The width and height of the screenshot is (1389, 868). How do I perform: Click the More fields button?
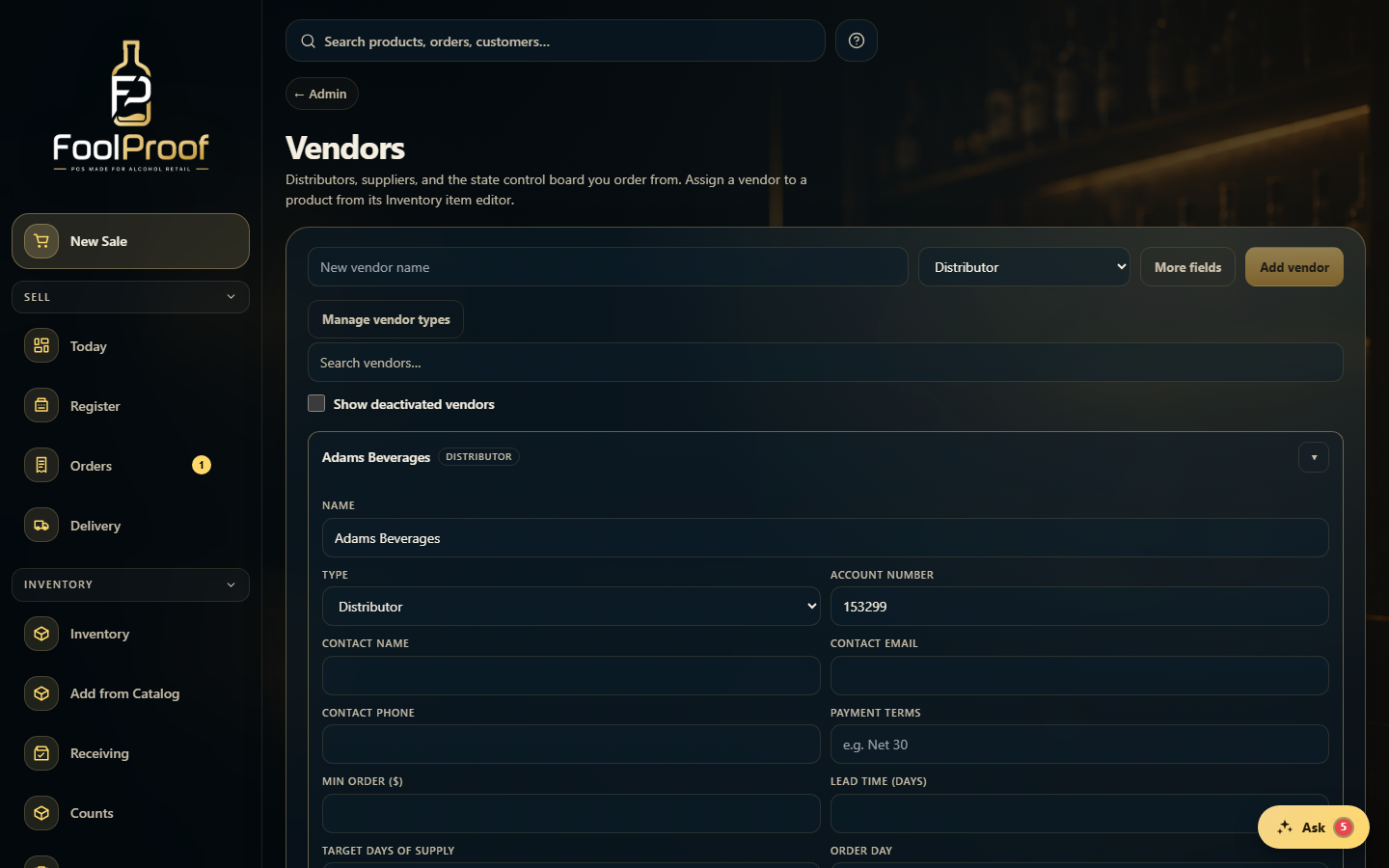(1187, 267)
